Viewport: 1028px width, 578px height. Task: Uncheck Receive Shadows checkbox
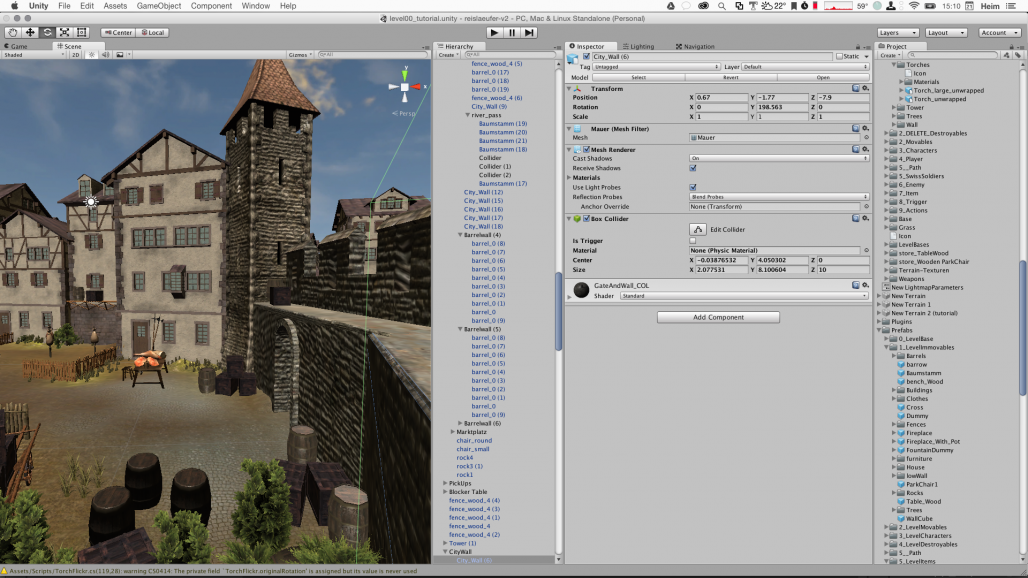693,168
